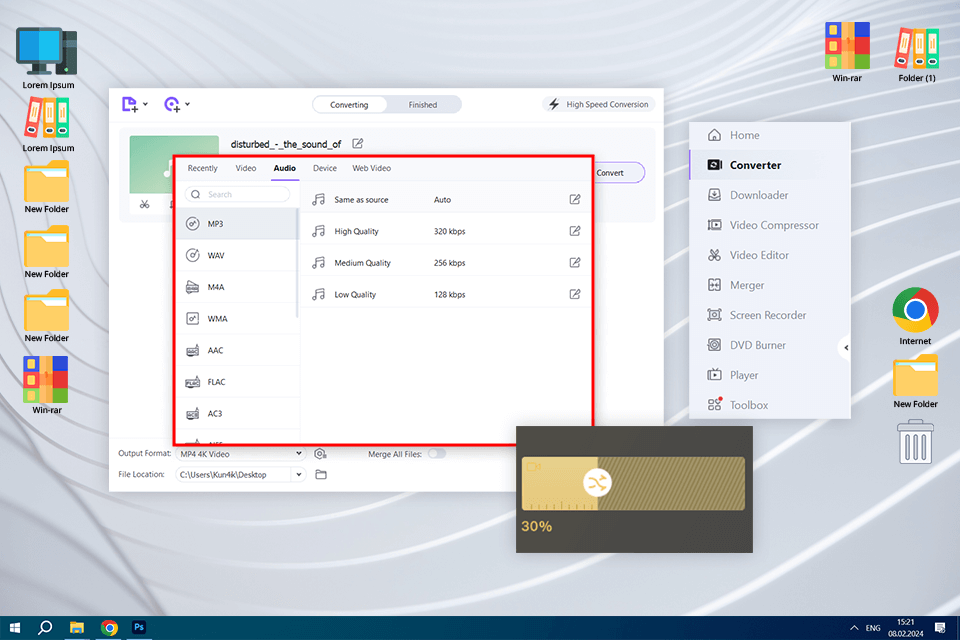Screen dimensions: 960x640
Task: Enable High Speed Conversion
Action: tap(598, 105)
